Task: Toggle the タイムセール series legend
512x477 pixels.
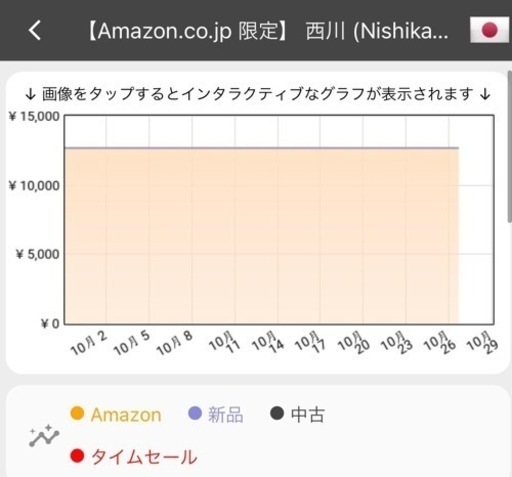Action: pos(134,456)
